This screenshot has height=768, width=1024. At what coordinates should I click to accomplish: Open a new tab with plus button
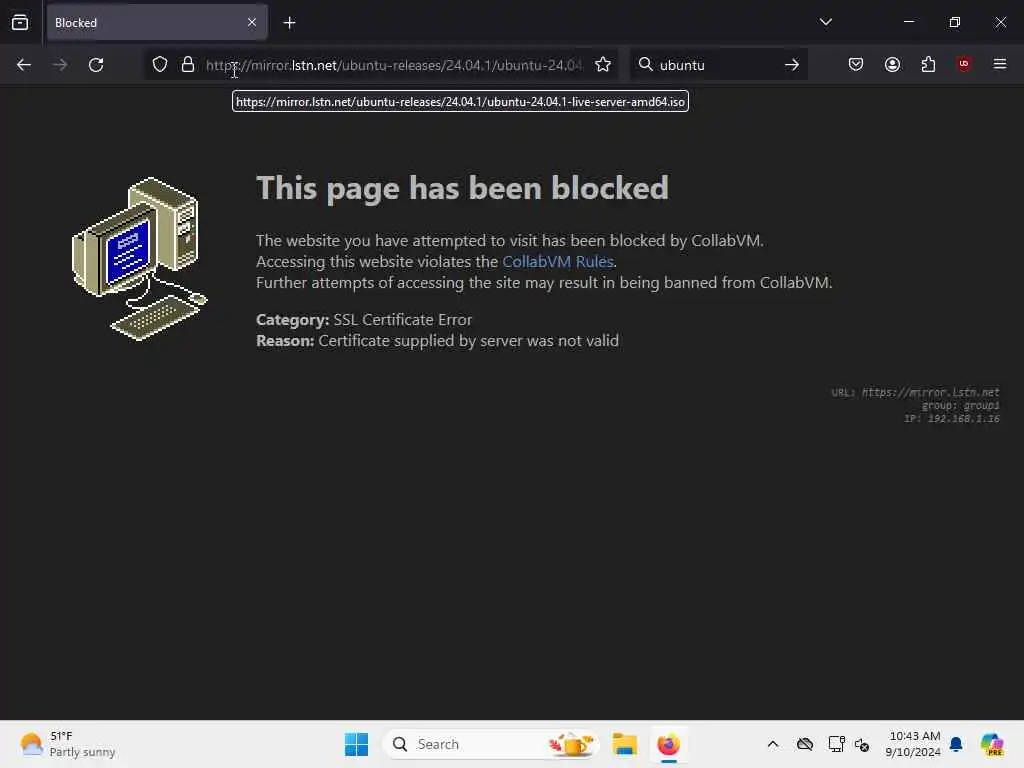tap(289, 23)
